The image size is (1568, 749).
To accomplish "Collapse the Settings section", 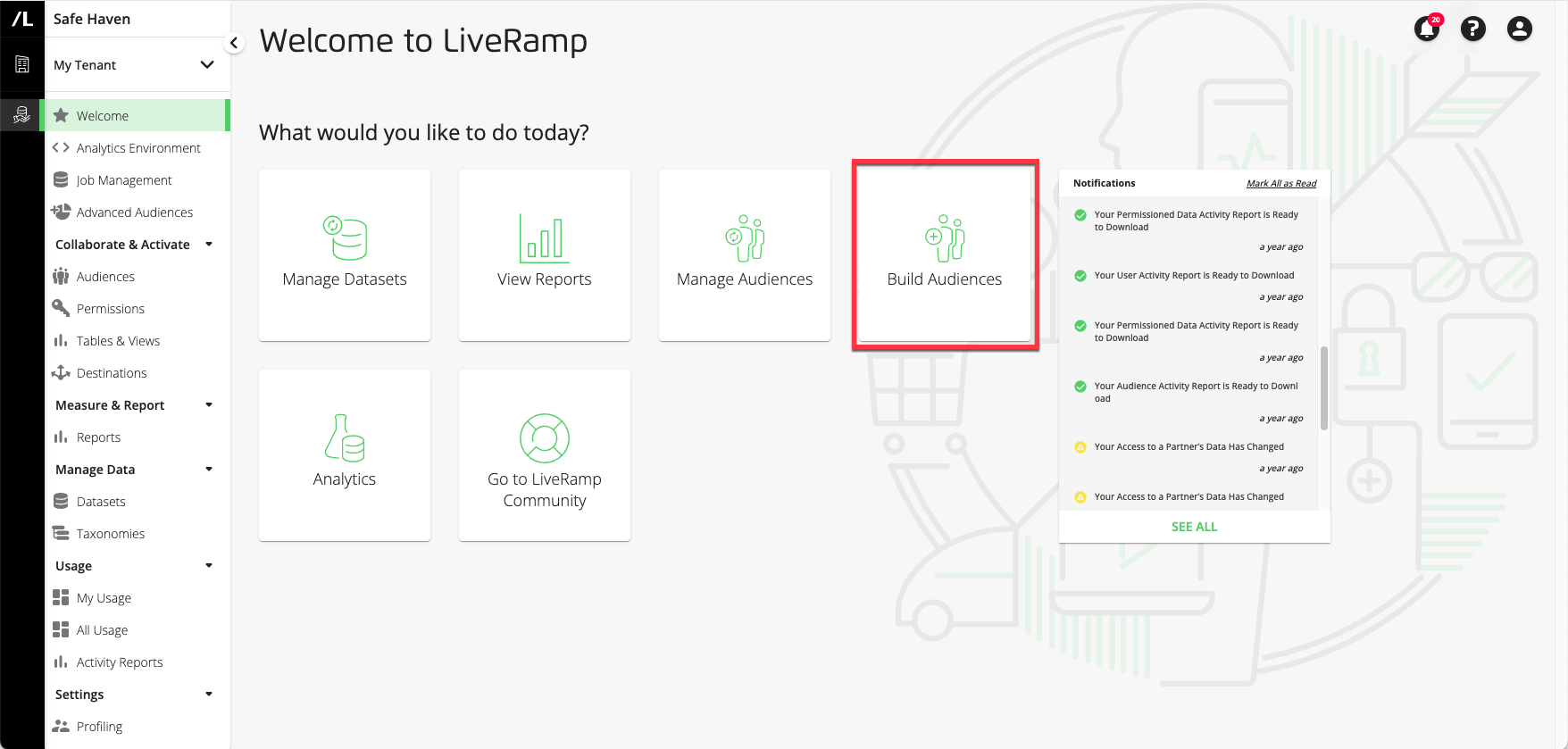I will [x=209, y=694].
